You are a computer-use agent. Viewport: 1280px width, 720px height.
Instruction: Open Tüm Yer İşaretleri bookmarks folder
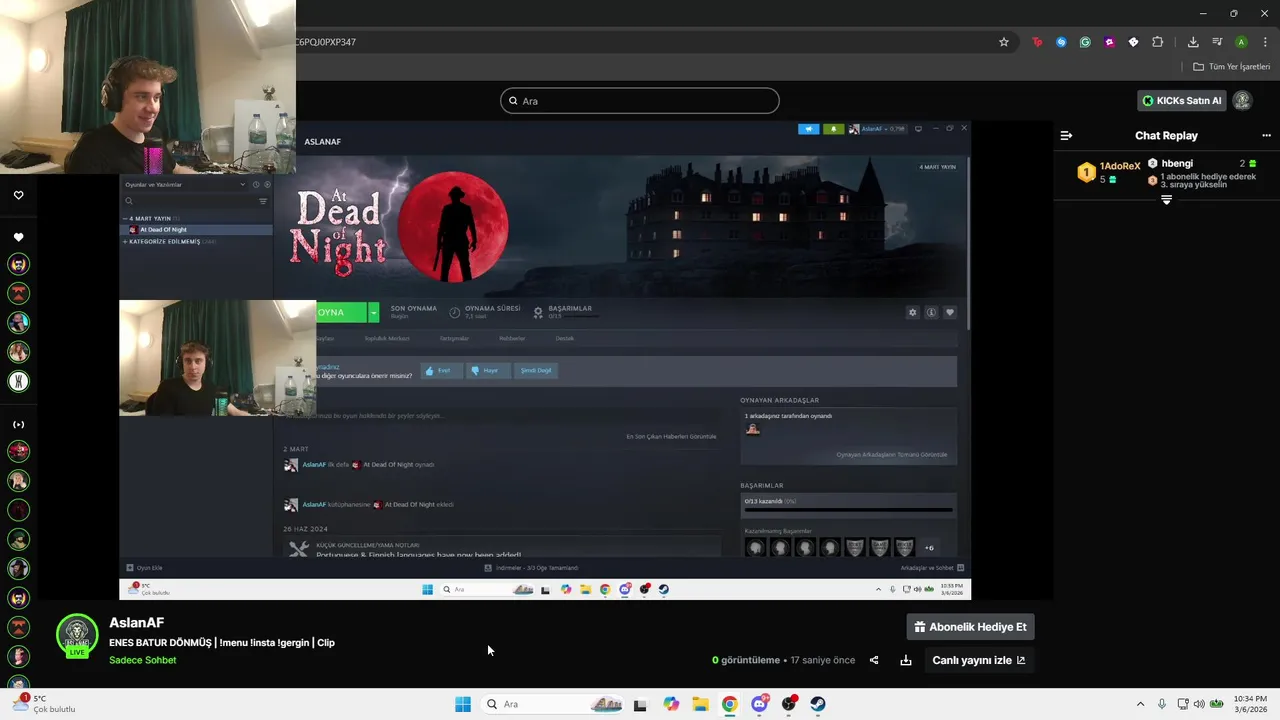[1232, 66]
